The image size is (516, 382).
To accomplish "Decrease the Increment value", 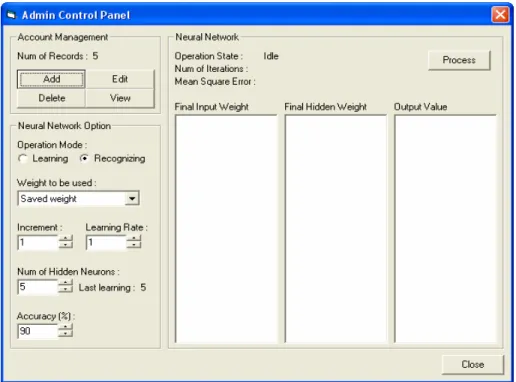I will tap(66, 246).
